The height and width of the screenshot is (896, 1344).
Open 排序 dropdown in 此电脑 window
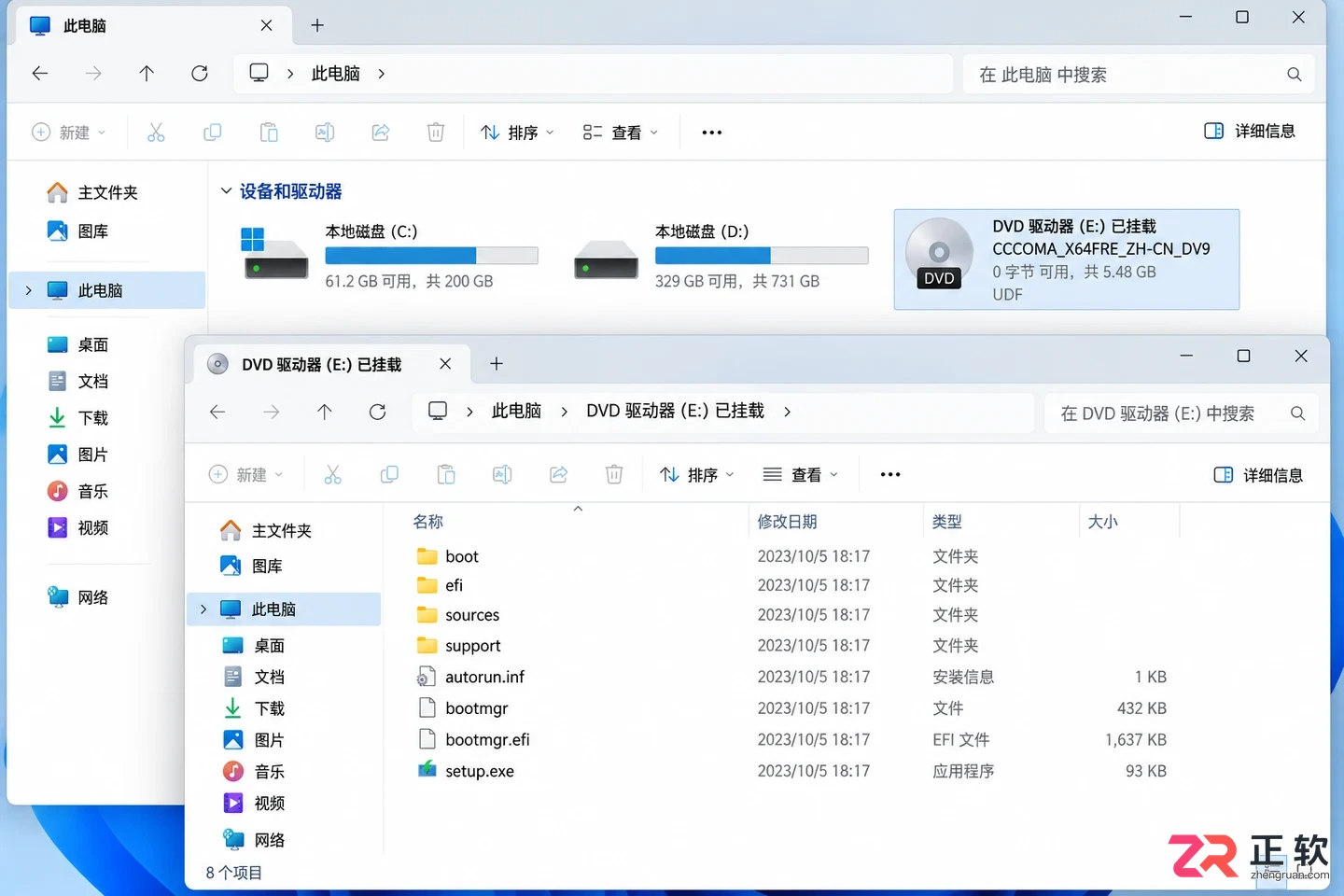(517, 133)
